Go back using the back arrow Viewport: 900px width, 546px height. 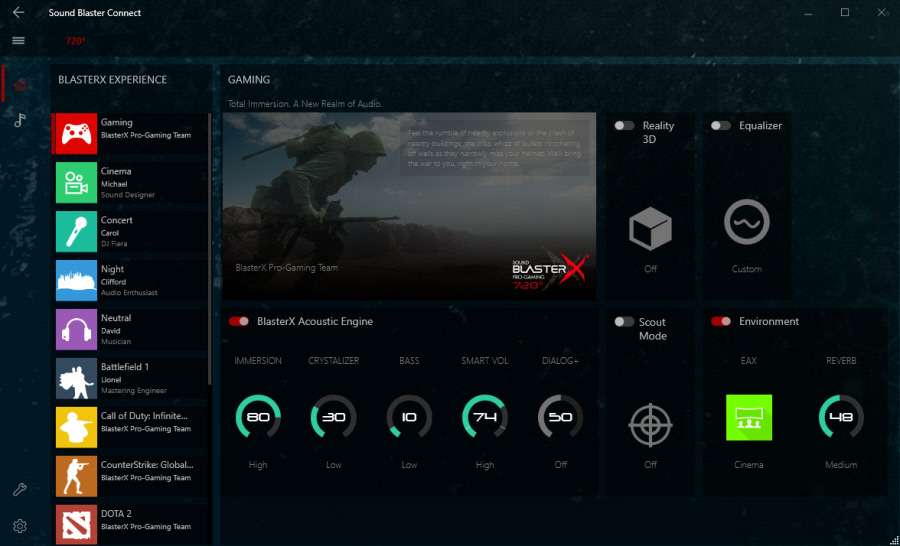[18, 13]
